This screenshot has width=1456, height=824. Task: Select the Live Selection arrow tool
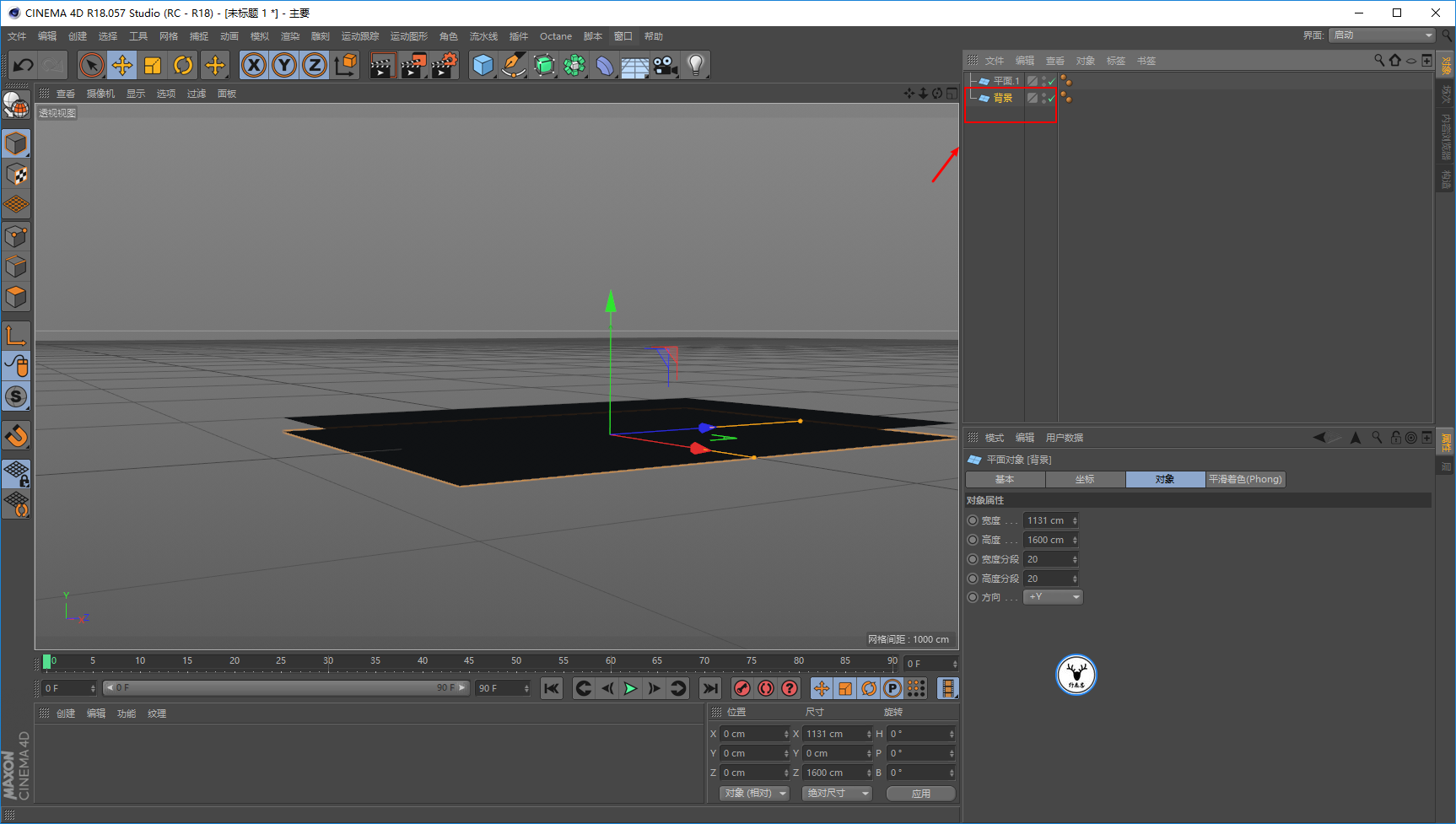[92, 65]
